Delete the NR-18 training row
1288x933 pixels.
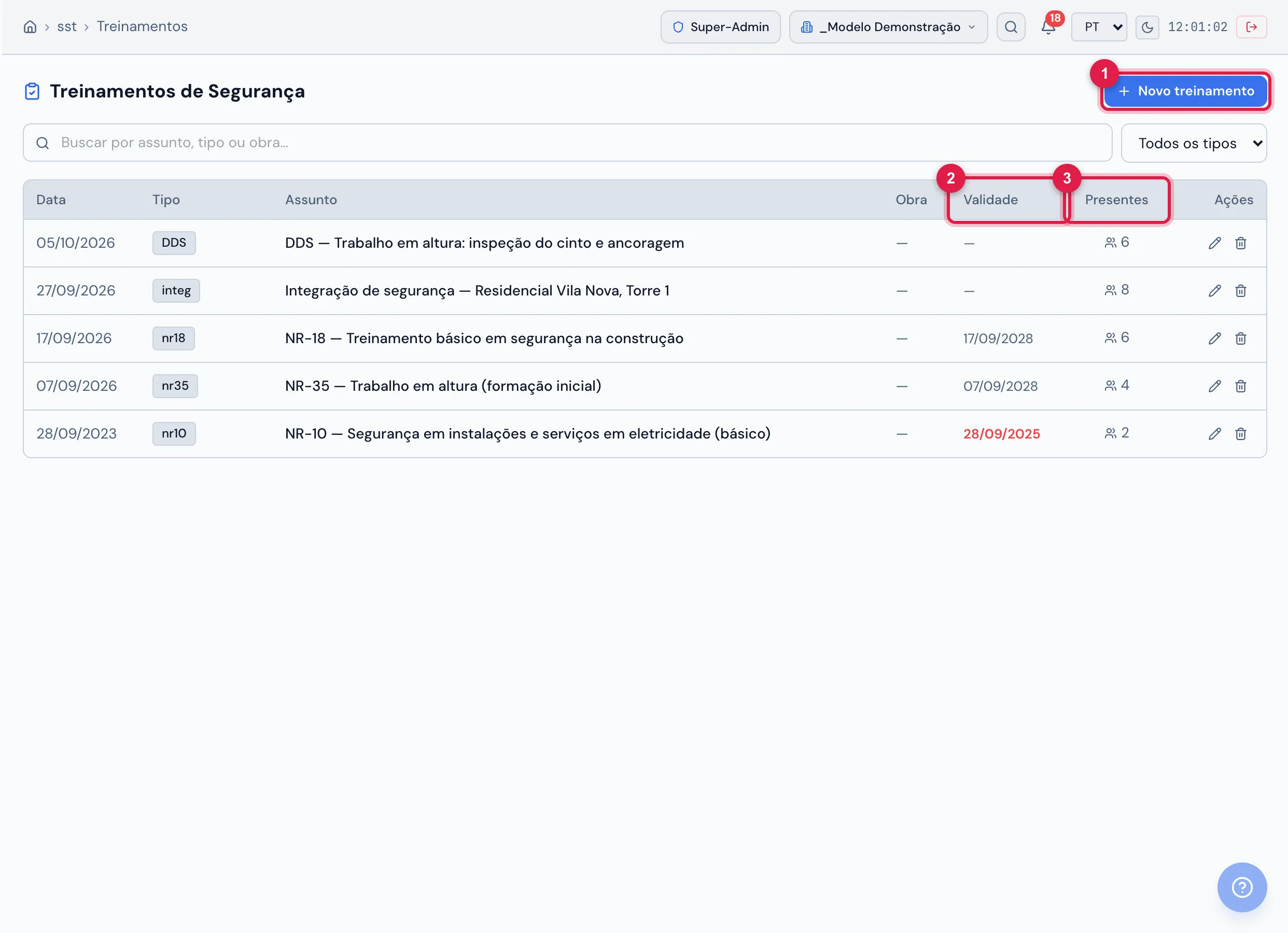(1241, 338)
